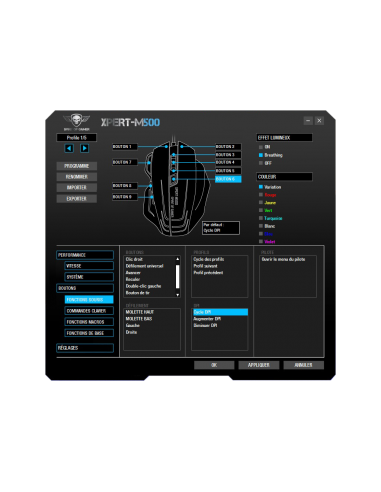Select Augmenter DPI entry
This screenshot has width=381, height=492.
pyautogui.click(x=207, y=319)
